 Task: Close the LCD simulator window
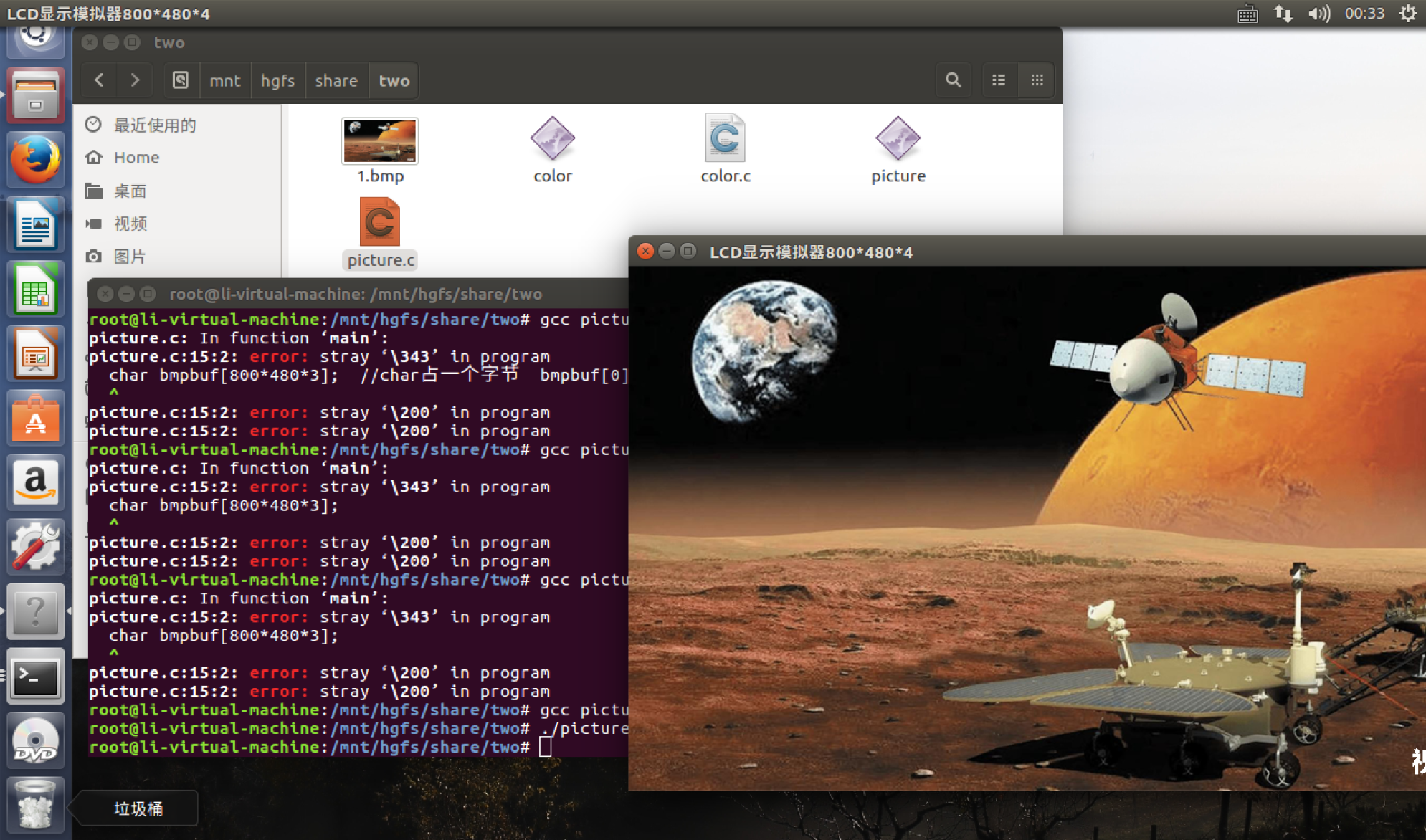tap(645, 252)
